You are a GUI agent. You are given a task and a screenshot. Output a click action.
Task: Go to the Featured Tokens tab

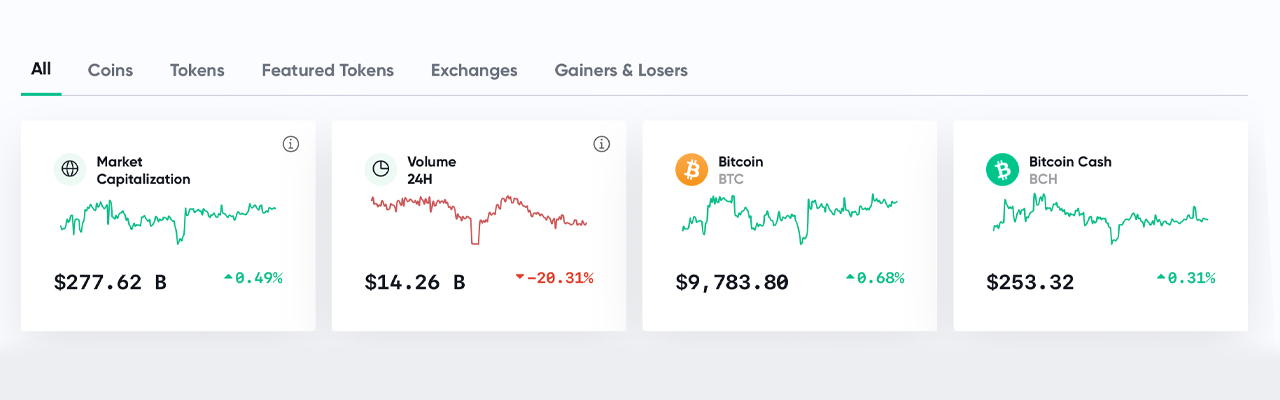pyautogui.click(x=328, y=70)
